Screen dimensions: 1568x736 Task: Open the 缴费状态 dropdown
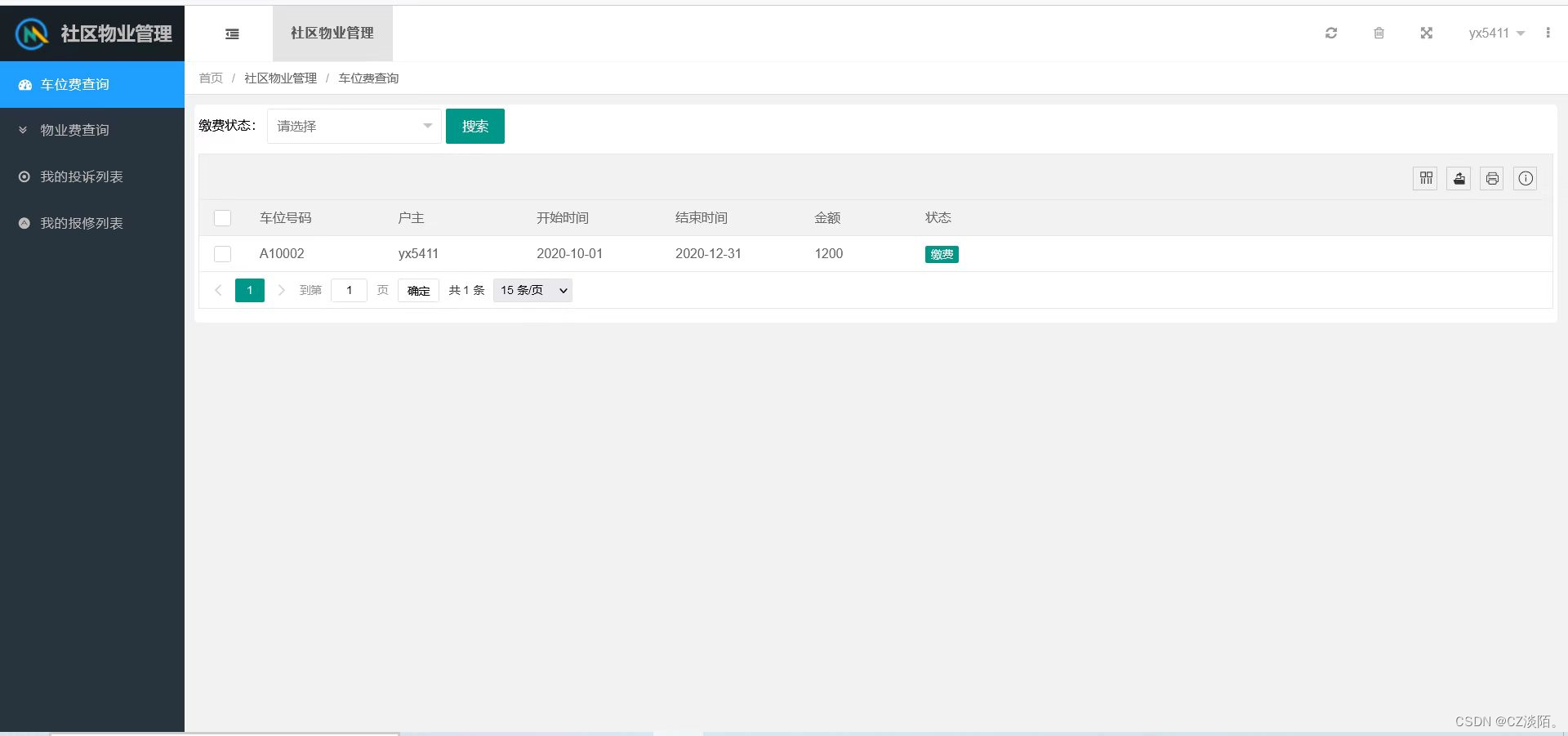coord(354,126)
